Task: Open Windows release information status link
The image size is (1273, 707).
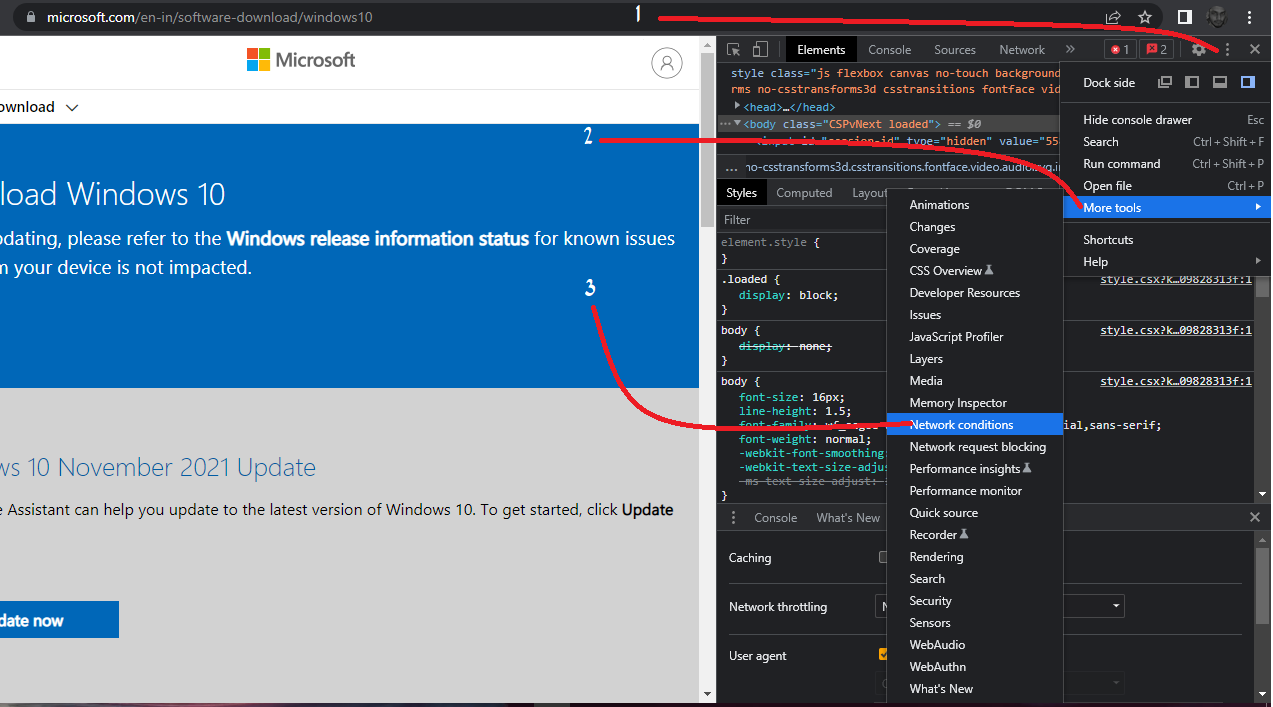Action: click(x=377, y=239)
